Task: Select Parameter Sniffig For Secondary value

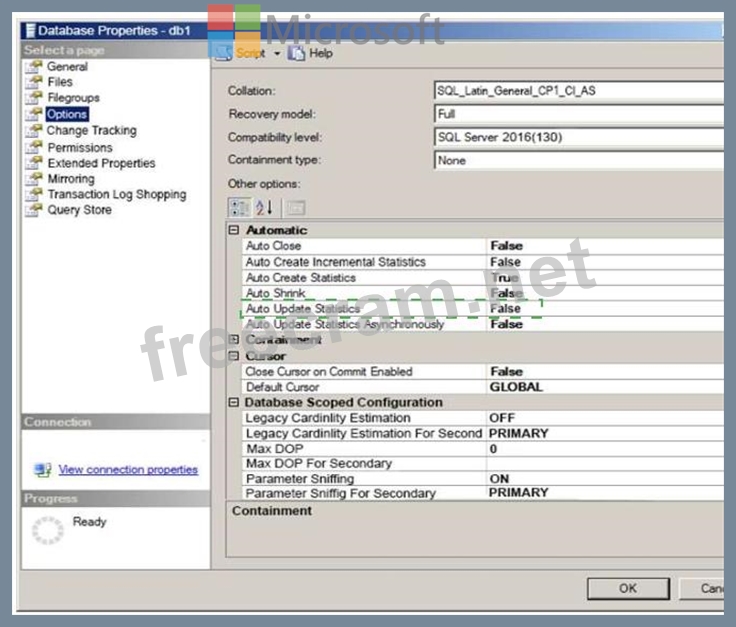Action: 518,493
